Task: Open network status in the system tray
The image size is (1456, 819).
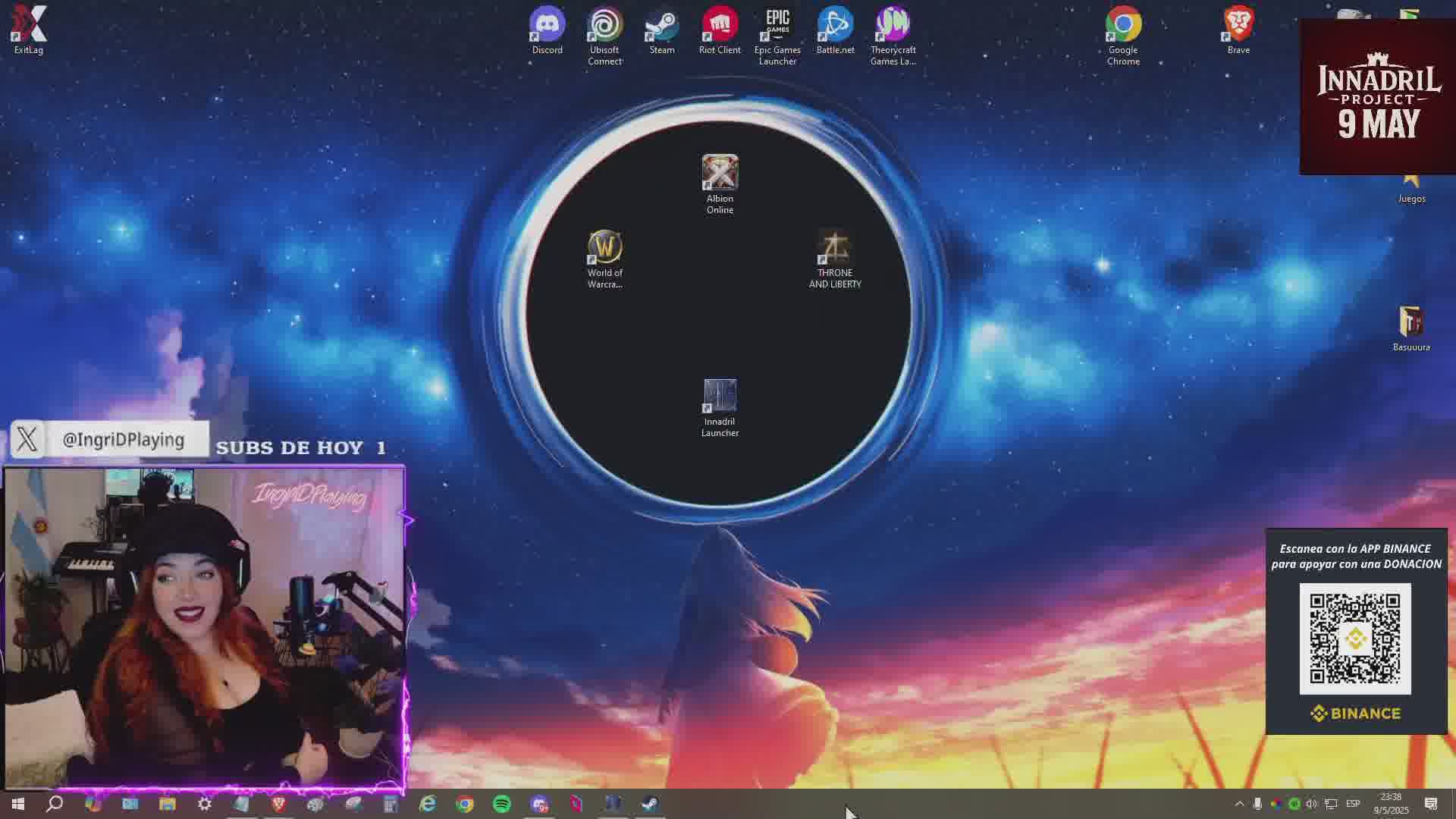Action: (x=1331, y=804)
